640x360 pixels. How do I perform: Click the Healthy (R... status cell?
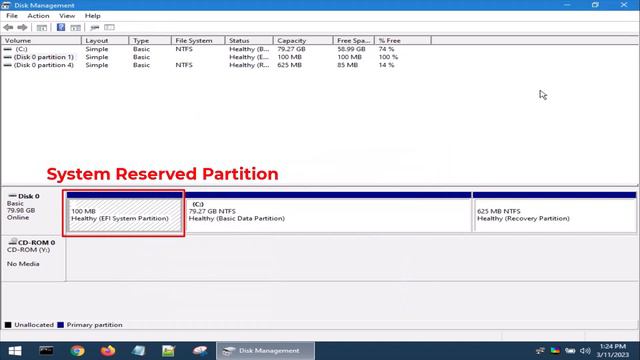249,65
